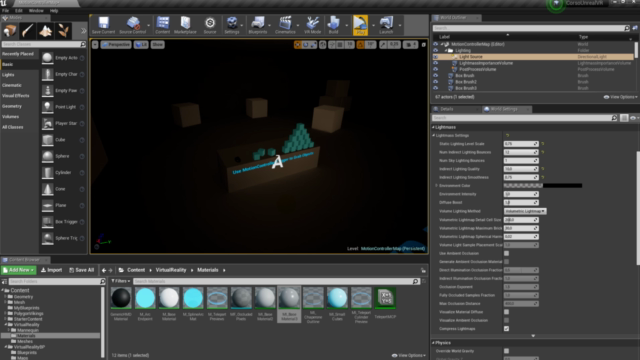Screen dimensions: 640x360
Task: Switch to the World Settings tab
Action: point(506,109)
